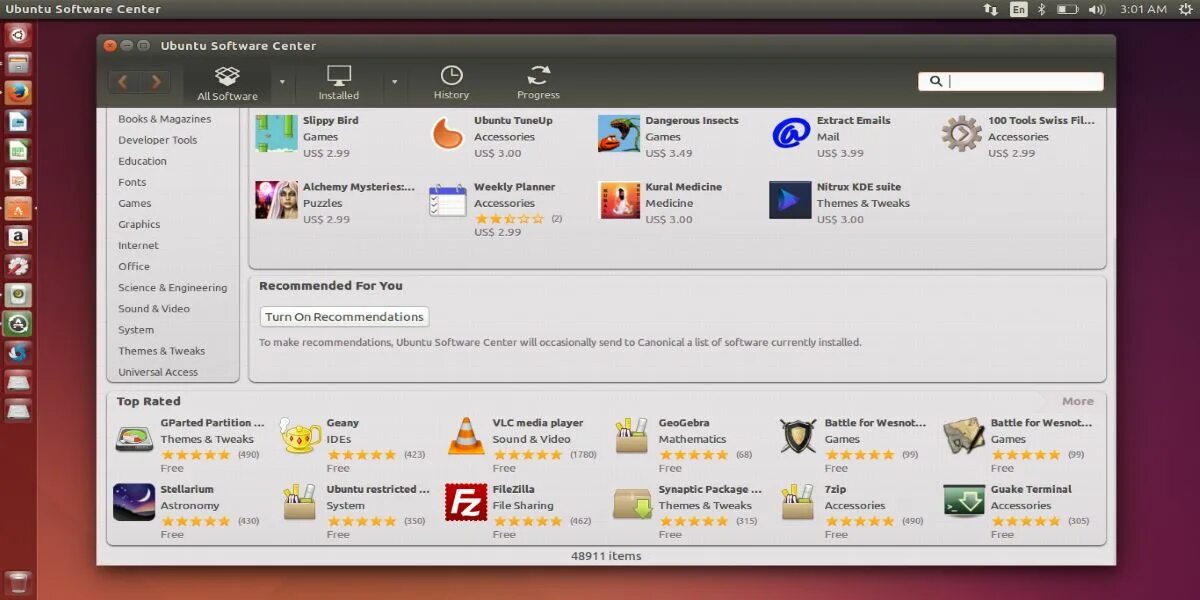The height and width of the screenshot is (600, 1200).
Task: Open the En keyboard layout indicator
Action: (x=1018, y=9)
